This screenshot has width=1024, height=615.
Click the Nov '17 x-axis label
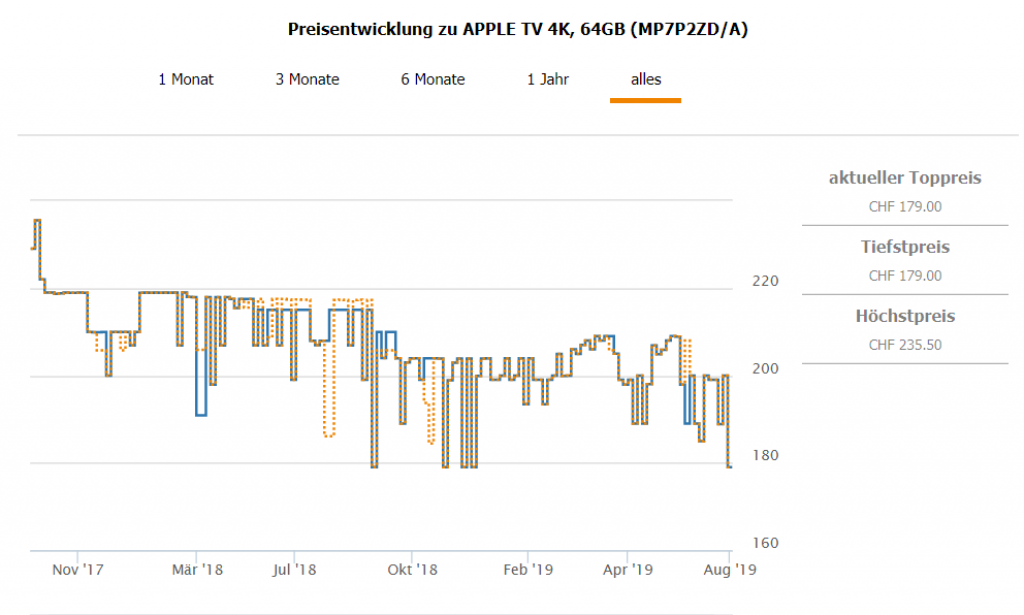tap(78, 570)
